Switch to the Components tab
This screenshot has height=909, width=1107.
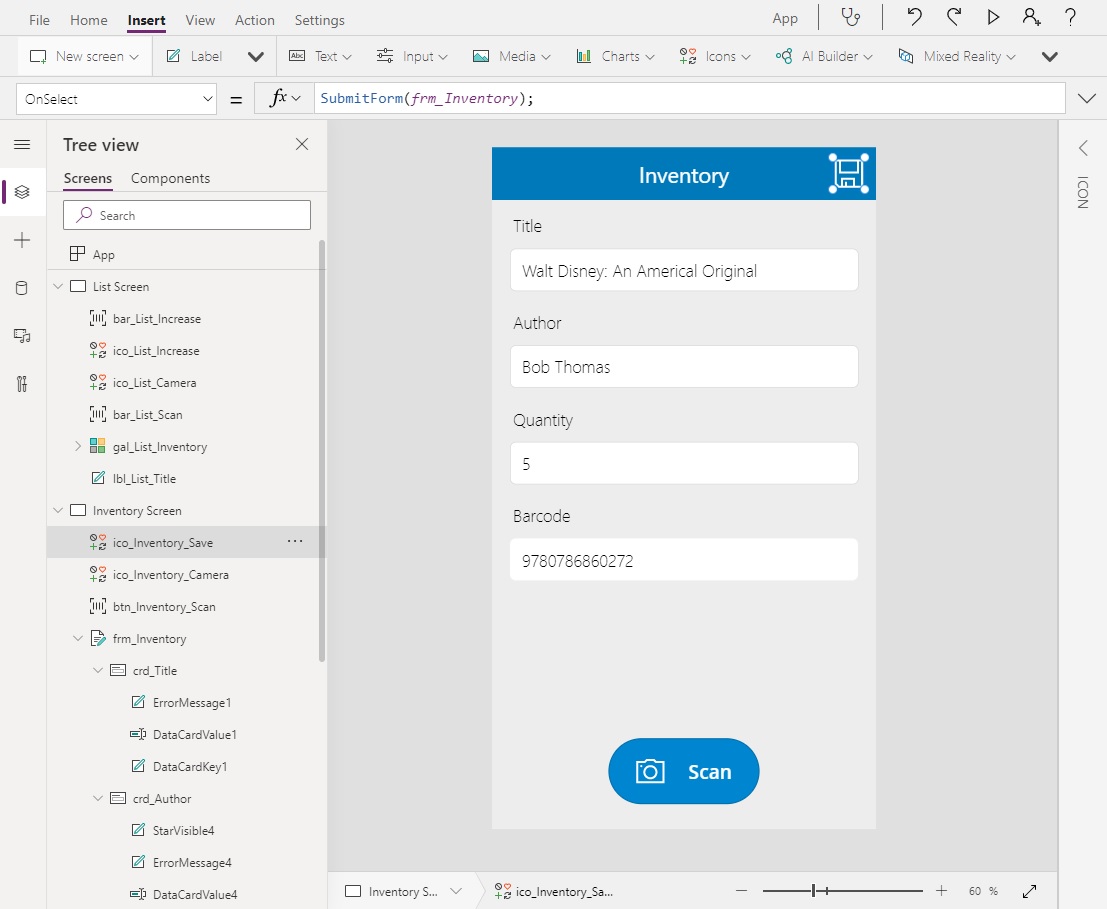tap(170, 179)
